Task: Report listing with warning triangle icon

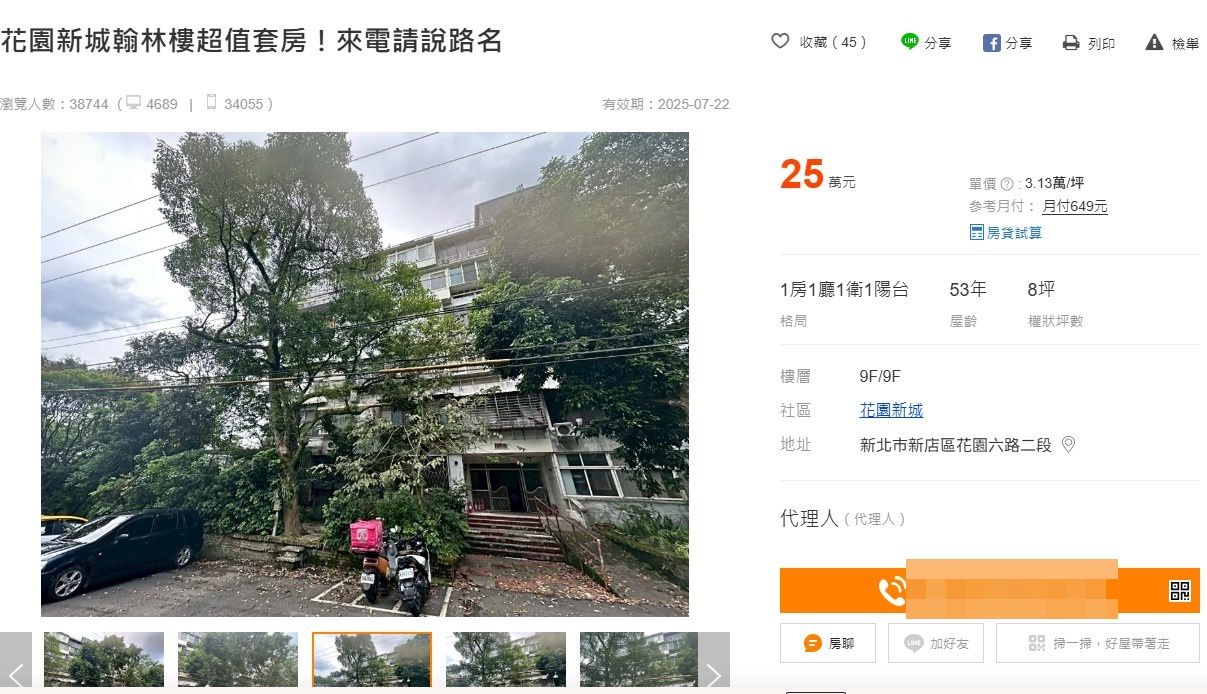Action: [1154, 43]
